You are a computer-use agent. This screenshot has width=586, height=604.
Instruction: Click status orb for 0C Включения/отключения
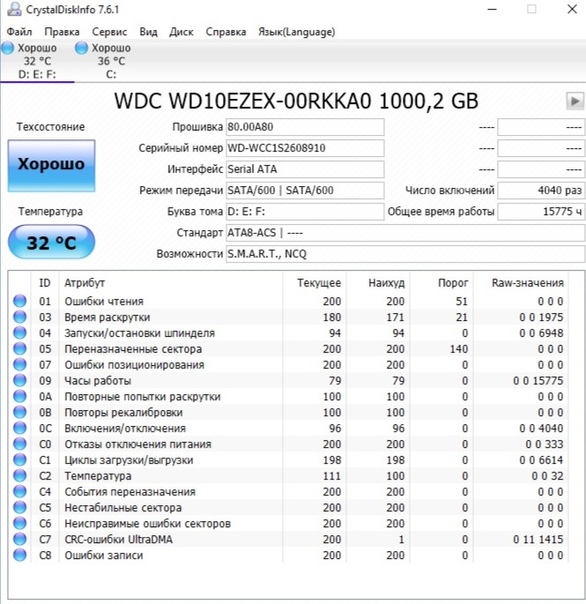click(20, 428)
